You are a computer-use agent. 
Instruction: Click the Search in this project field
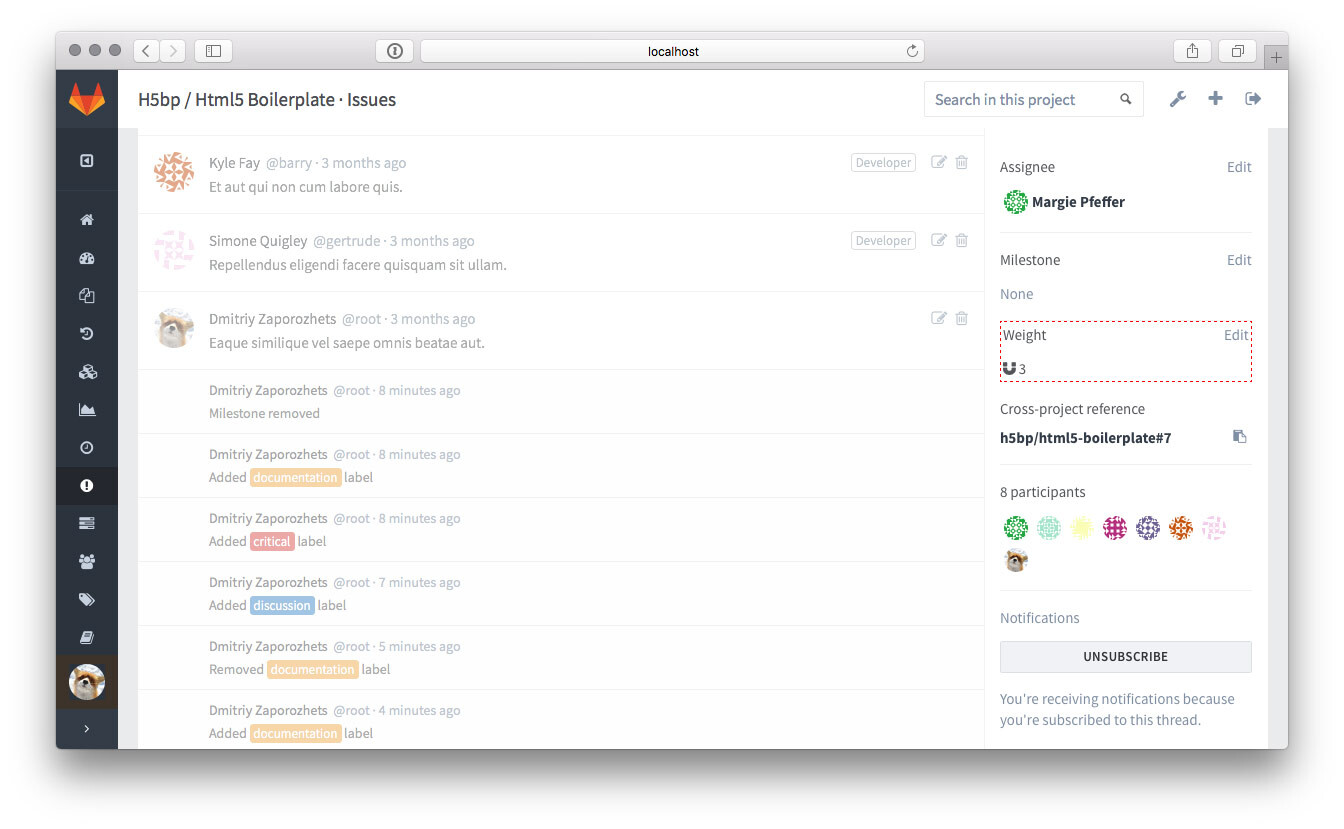[x=1020, y=99]
